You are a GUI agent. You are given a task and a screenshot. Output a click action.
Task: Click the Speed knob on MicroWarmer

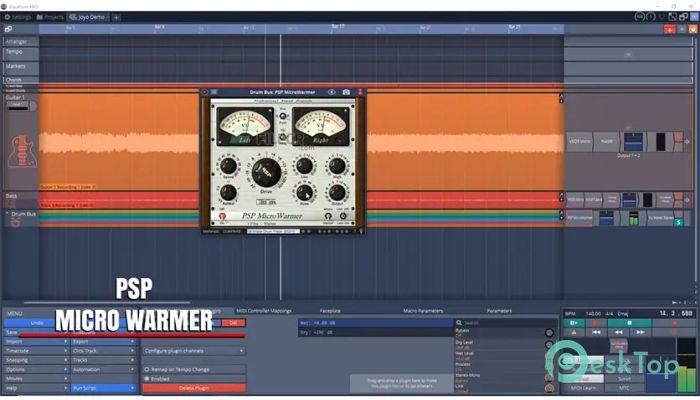click(x=228, y=166)
